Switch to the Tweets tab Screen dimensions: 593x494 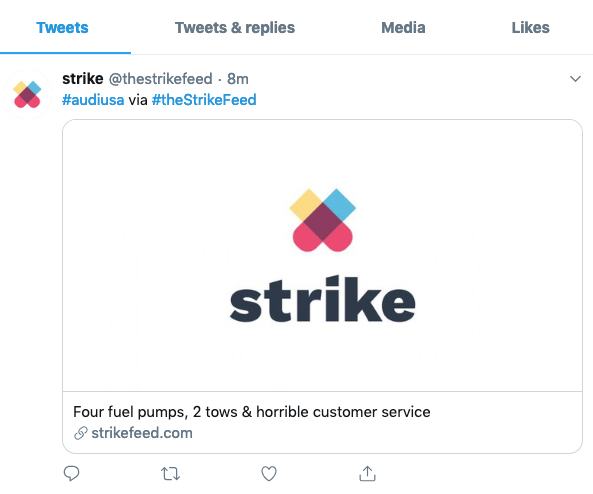(62, 28)
